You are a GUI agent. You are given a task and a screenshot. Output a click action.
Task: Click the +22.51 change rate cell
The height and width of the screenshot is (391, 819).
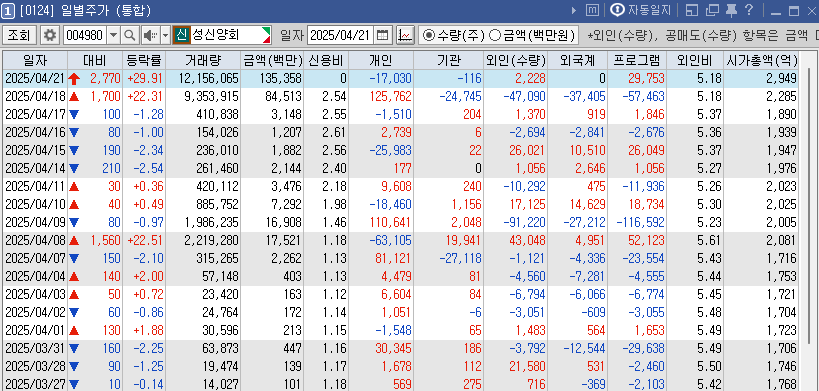(x=145, y=241)
